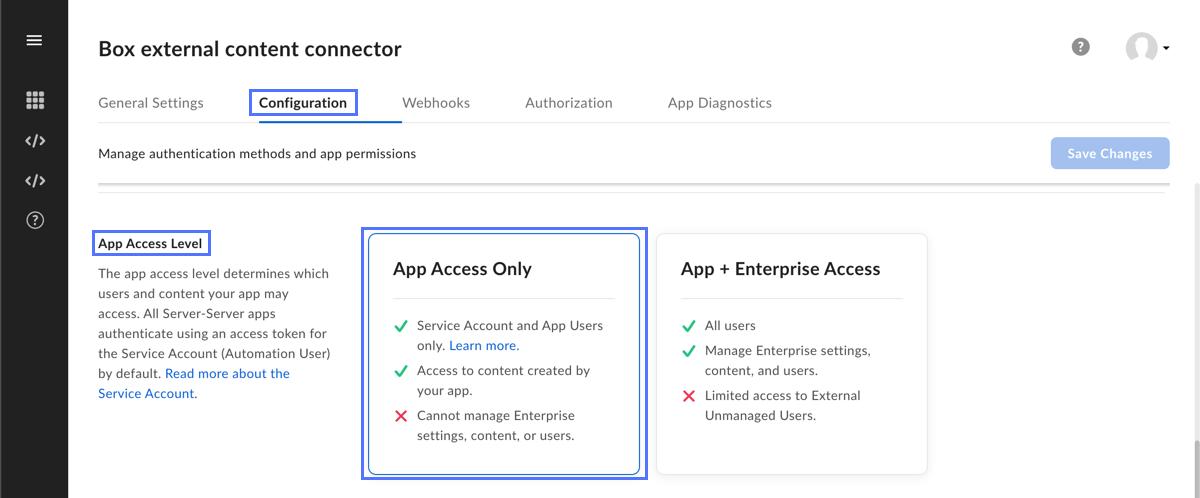Open Read more about the Service Account link
The image size is (1200, 498).
point(194,384)
